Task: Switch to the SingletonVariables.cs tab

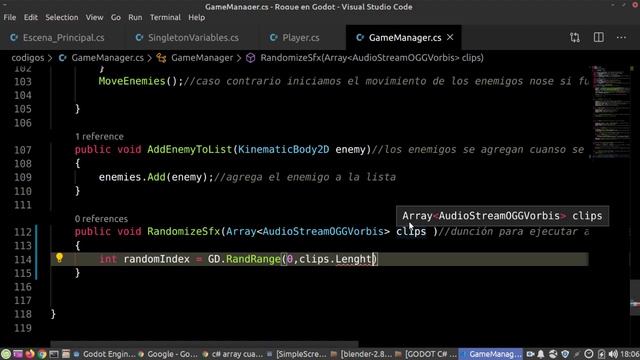Action: (x=192, y=38)
